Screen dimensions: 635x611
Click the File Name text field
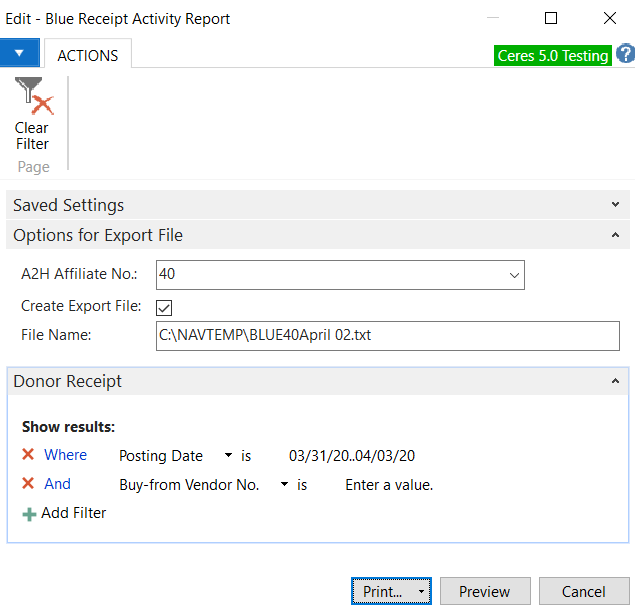click(387, 336)
